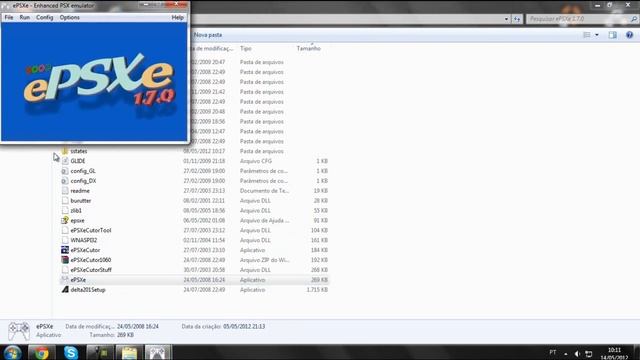Image resolution: width=640 pixels, height=360 pixels.
Task: Sort by the Tipo column header
Action: click(x=246, y=49)
